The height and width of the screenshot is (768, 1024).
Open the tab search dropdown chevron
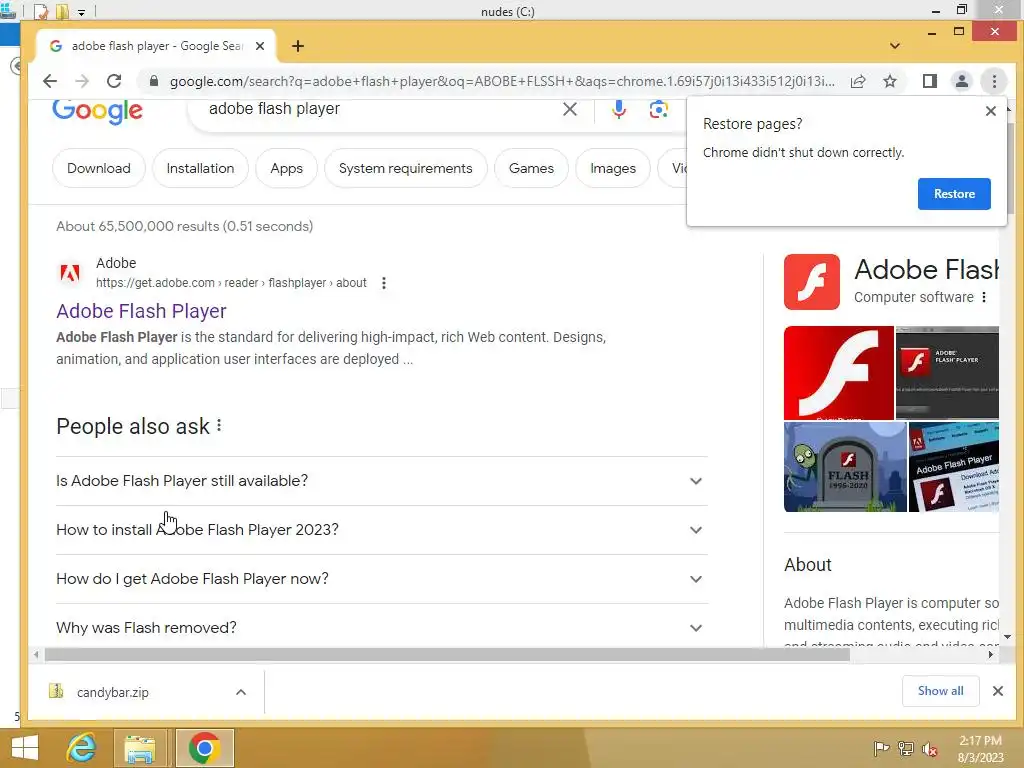pyautogui.click(x=895, y=46)
